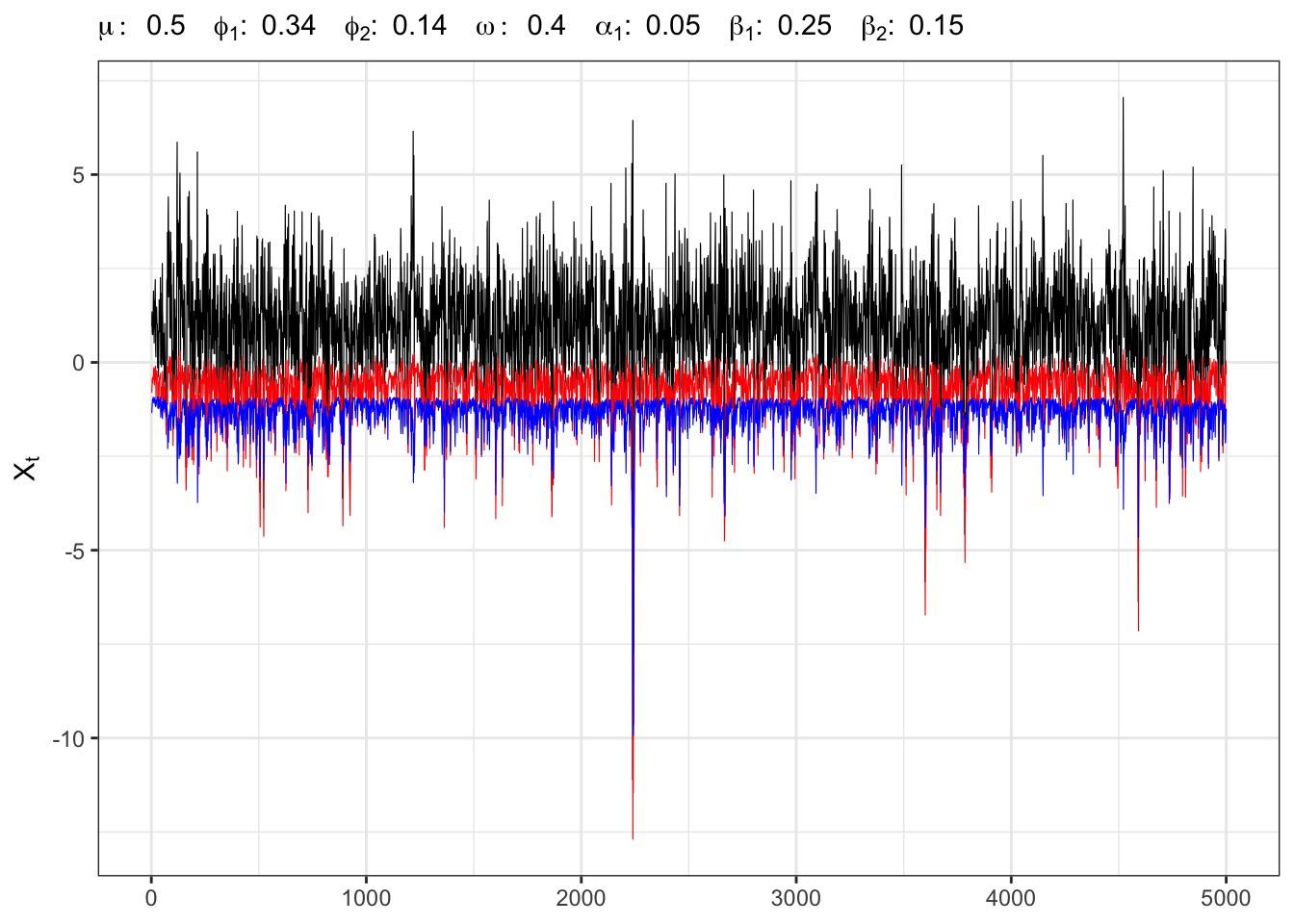The image size is (1294, 924).
Task: Select the x-axis tick label 1000
Action: click(x=366, y=899)
